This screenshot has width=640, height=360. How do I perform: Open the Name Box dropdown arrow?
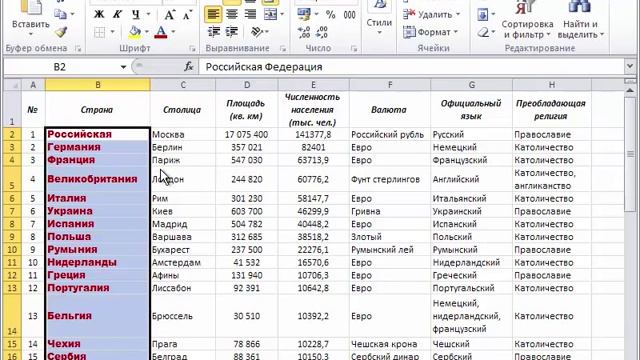tap(123, 67)
